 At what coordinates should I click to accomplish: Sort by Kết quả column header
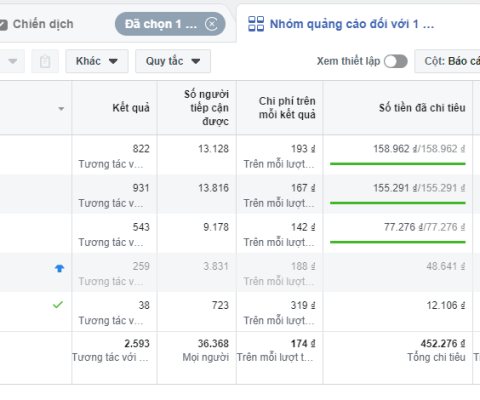coord(131,108)
